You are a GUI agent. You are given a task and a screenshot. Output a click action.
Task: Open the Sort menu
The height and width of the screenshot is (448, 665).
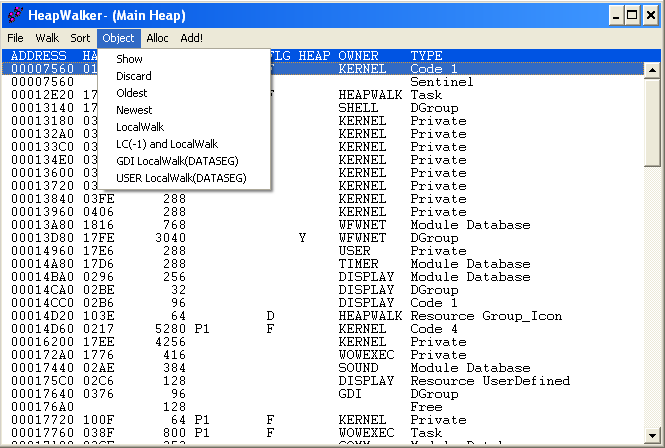click(x=80, y=38)
